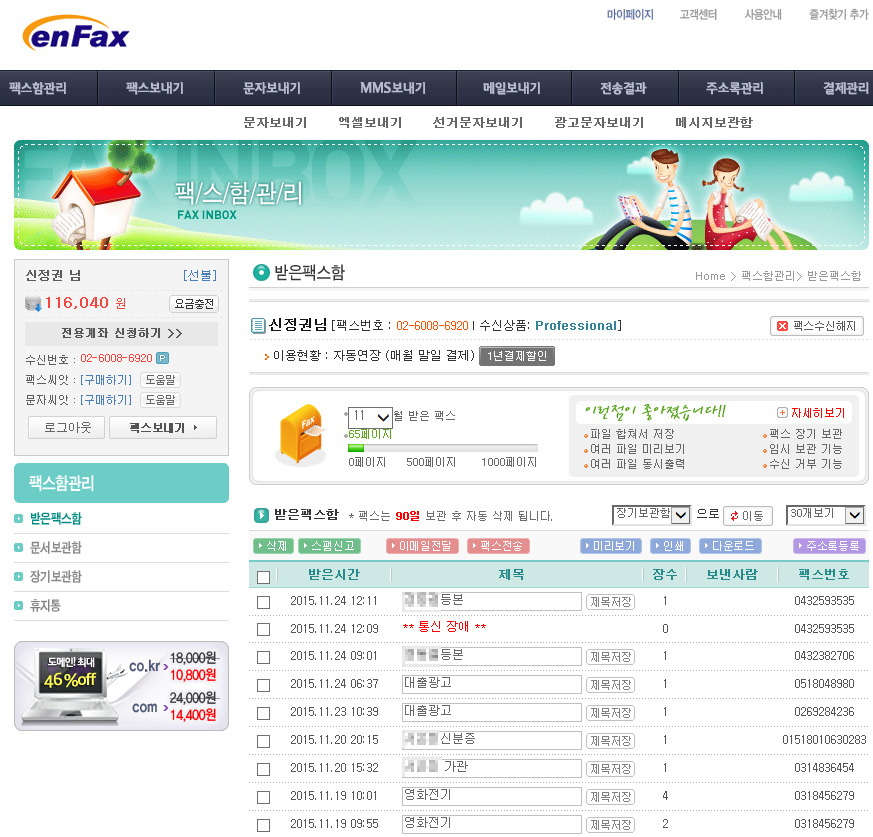Click the P icon beside reception number
The image size is (873, 837).
pyautogui.click(x=163, y=358)
